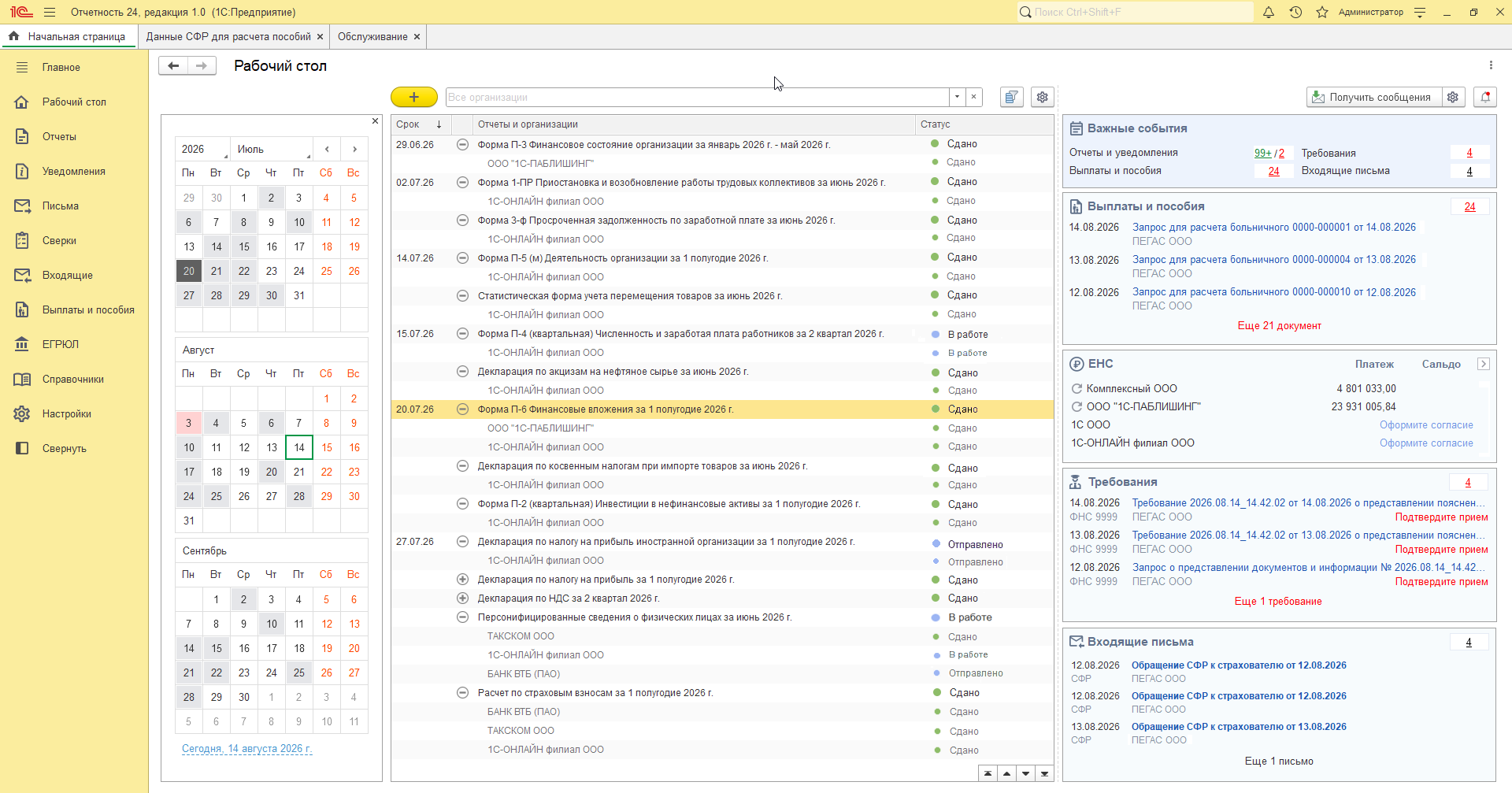
Task: Select August 20 in the calendar
Action: 271,472
